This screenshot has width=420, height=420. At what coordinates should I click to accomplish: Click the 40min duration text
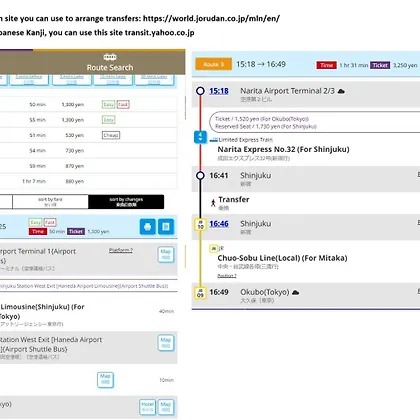[x=166, y=311]
